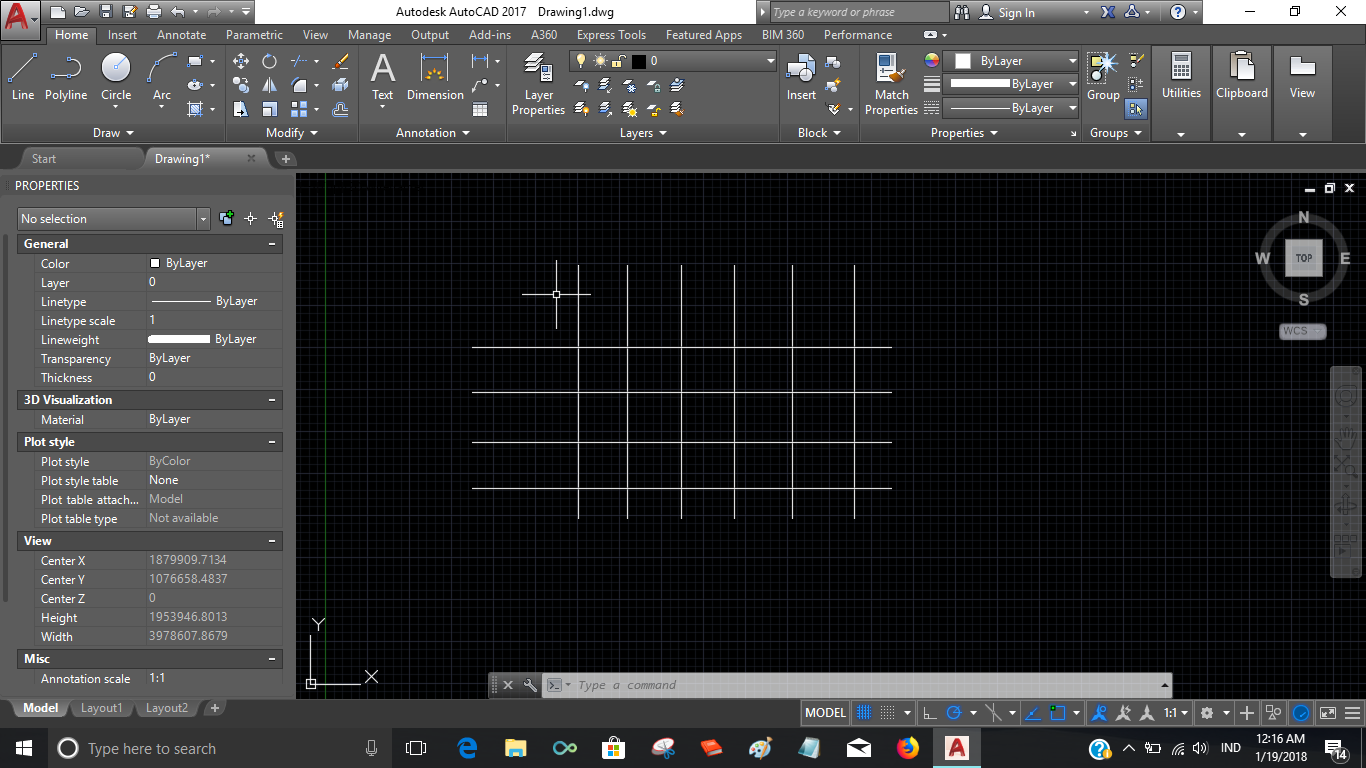This screenshot has height=768, width=1366.
Task: Click the Insert block button
Action: 801,77
